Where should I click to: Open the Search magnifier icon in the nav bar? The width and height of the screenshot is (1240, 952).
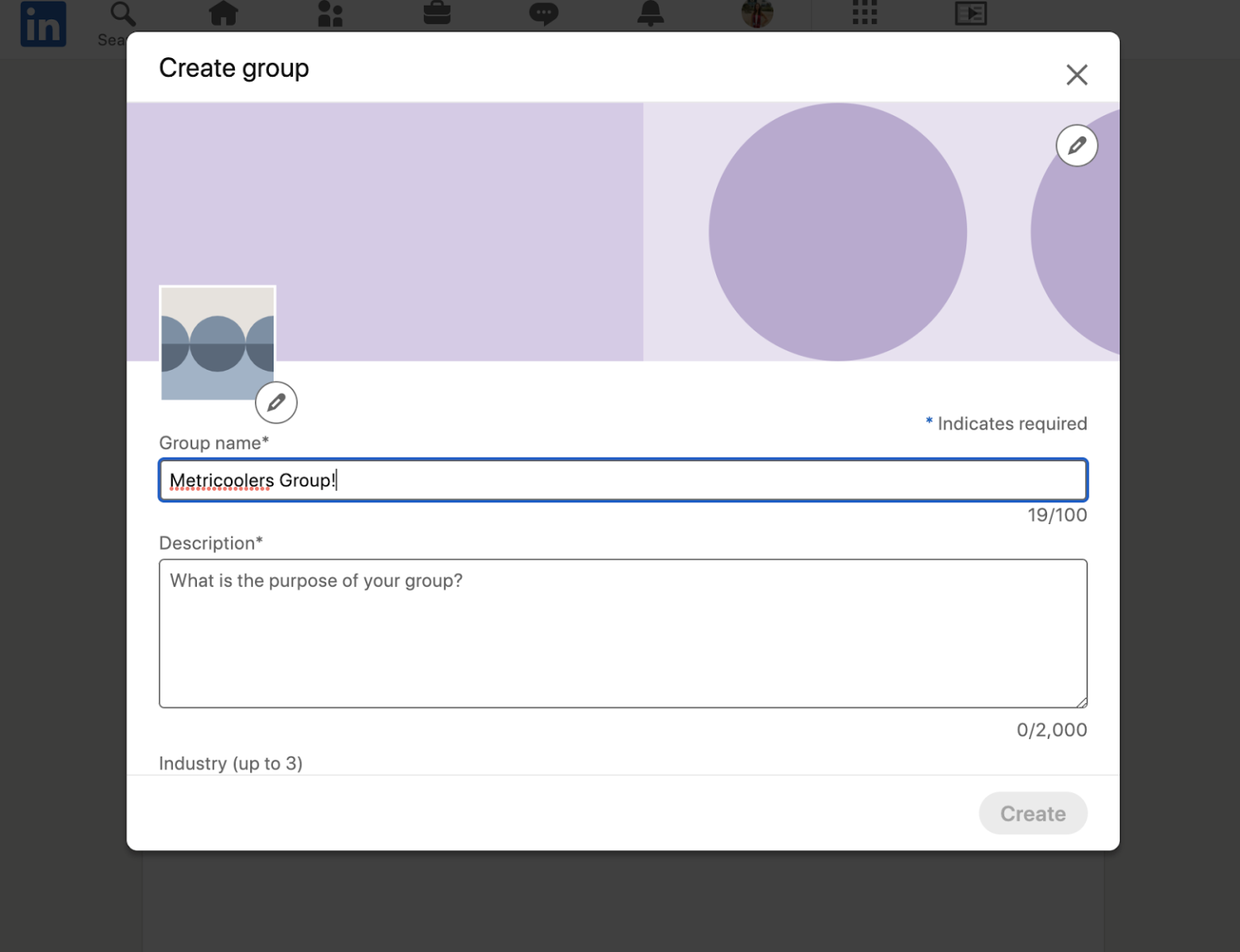(x=123, y=14)
